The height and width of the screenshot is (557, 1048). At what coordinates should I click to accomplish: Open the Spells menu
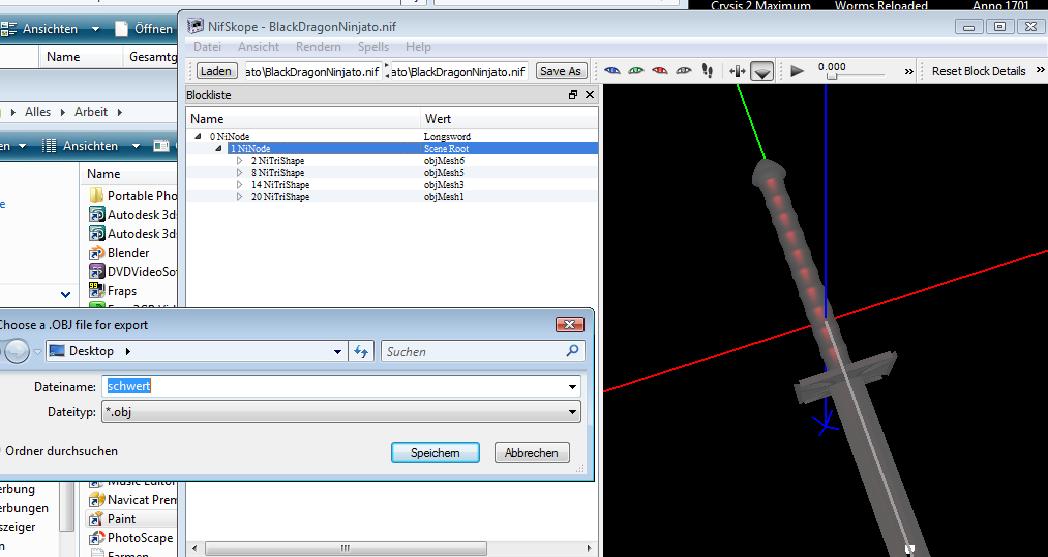(x=373, y=47)
